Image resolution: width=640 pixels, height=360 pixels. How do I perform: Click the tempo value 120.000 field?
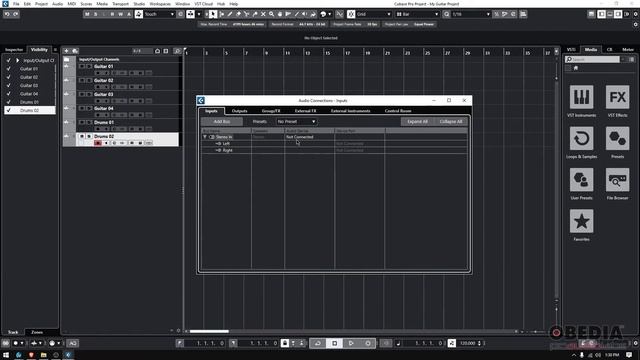click(468, 343)
